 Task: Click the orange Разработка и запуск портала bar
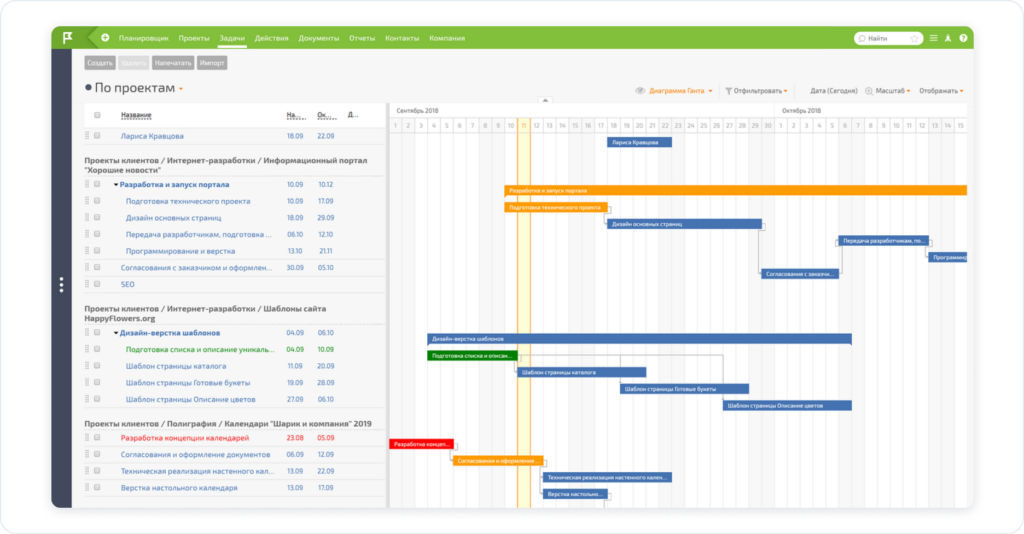735,190
